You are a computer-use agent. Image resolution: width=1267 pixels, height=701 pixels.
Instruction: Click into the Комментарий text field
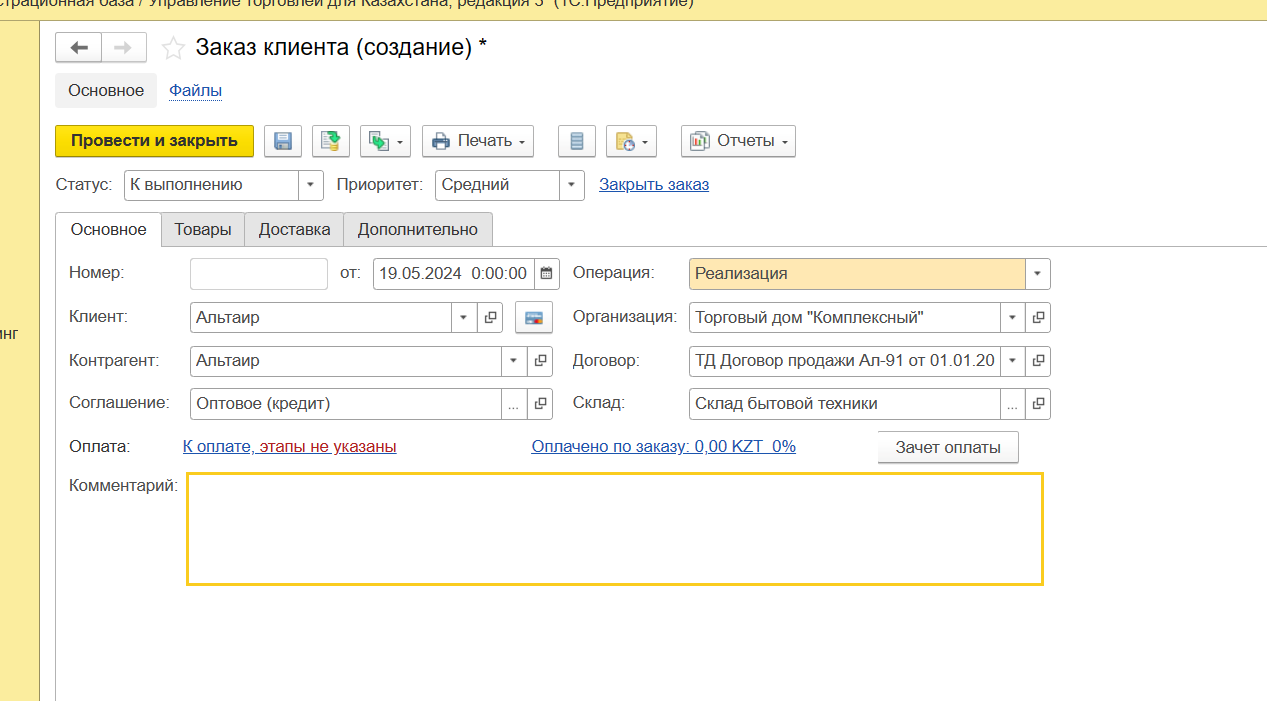click(614, 529)
